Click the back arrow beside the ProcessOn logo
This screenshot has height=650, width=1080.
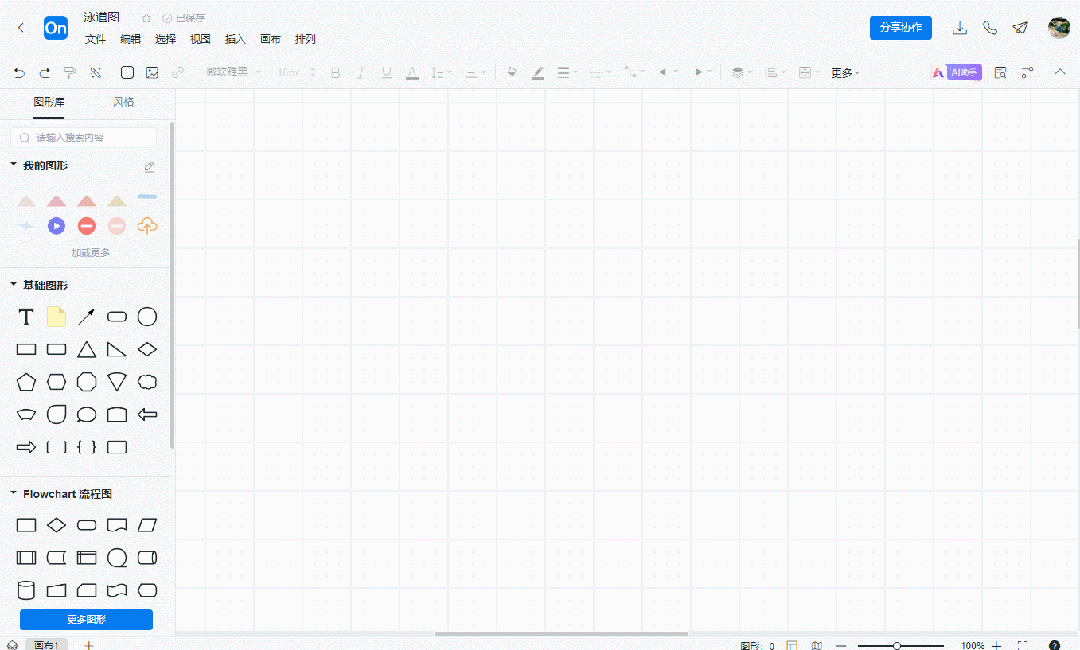pyautogui.click(x=21, y=28)
